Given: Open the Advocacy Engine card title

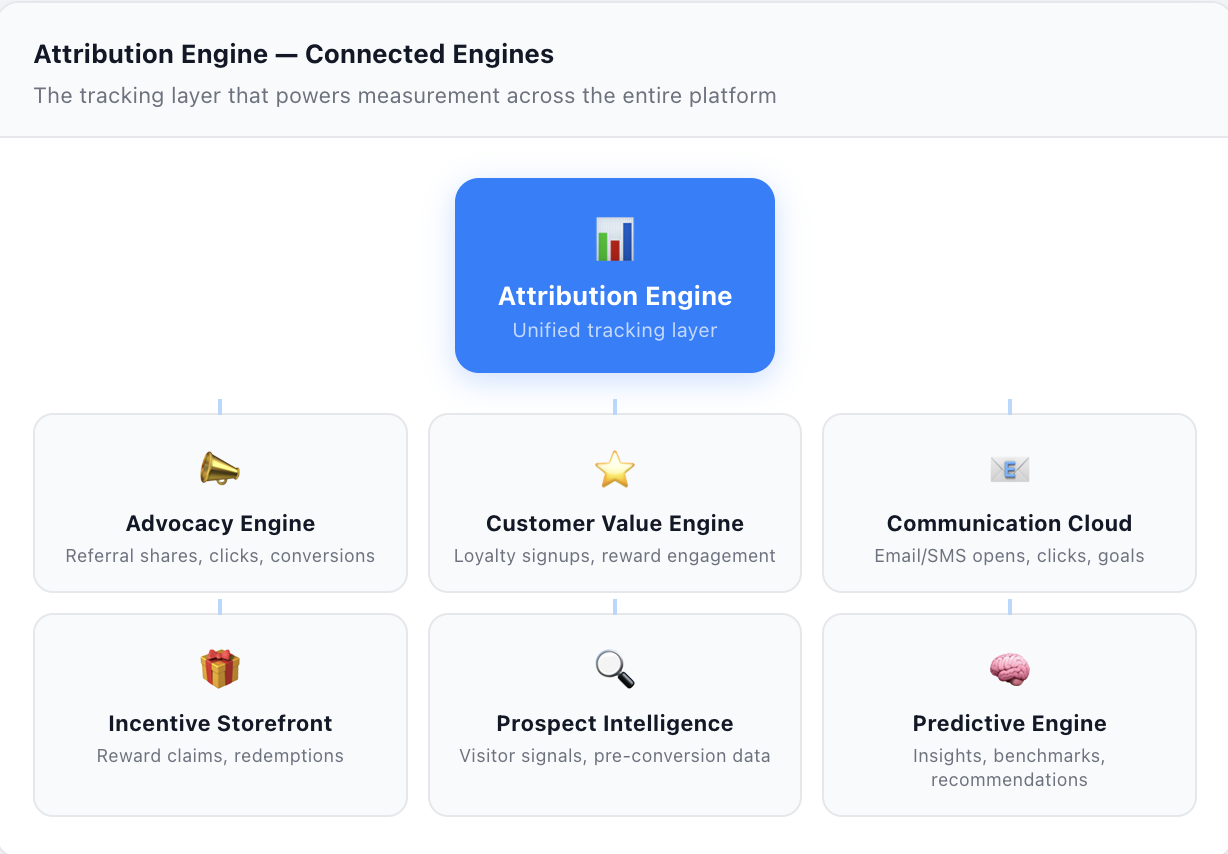Looking at the screenshot, I should point(220,524).
